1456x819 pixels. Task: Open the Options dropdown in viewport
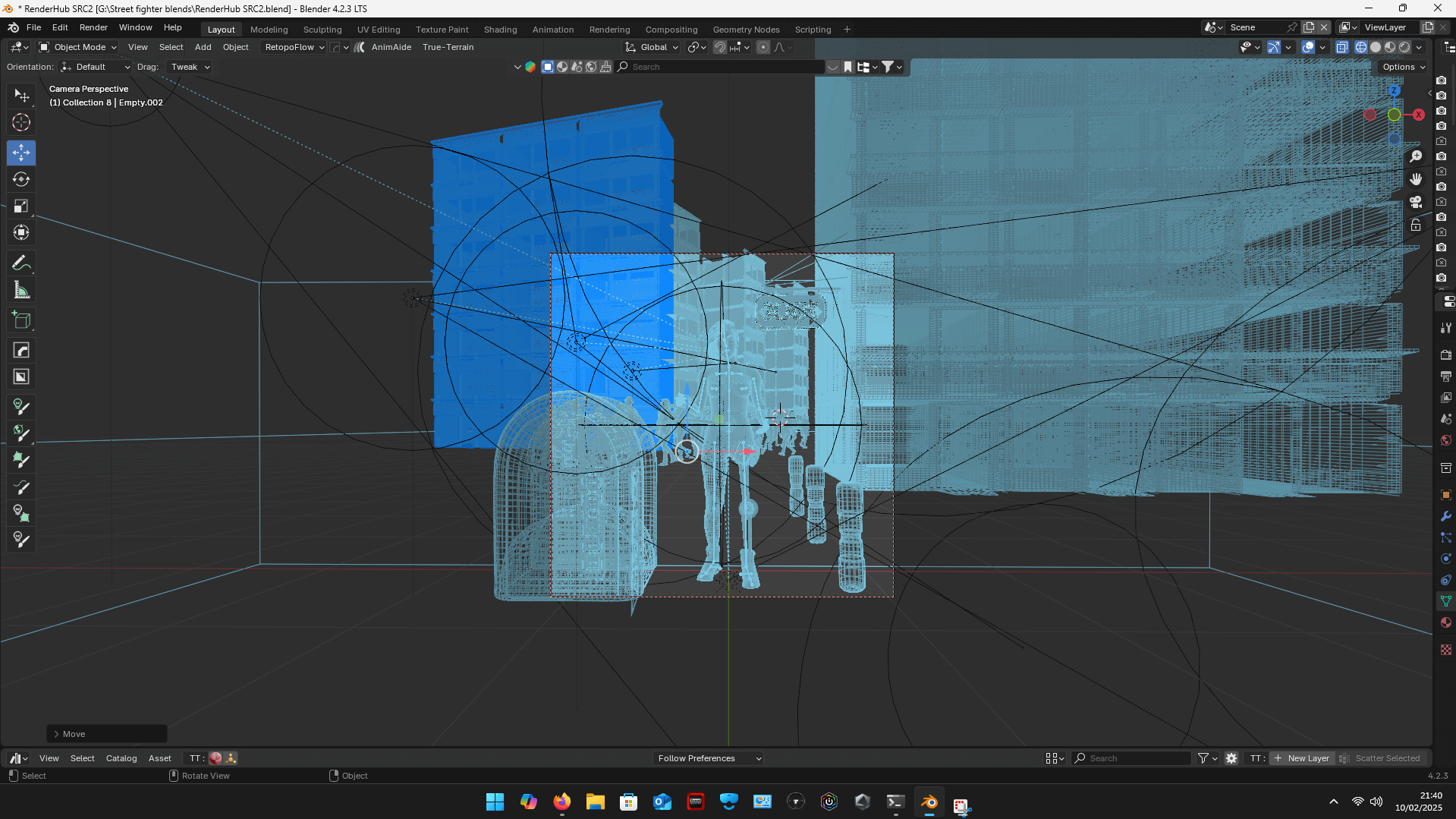point(1404,67)
